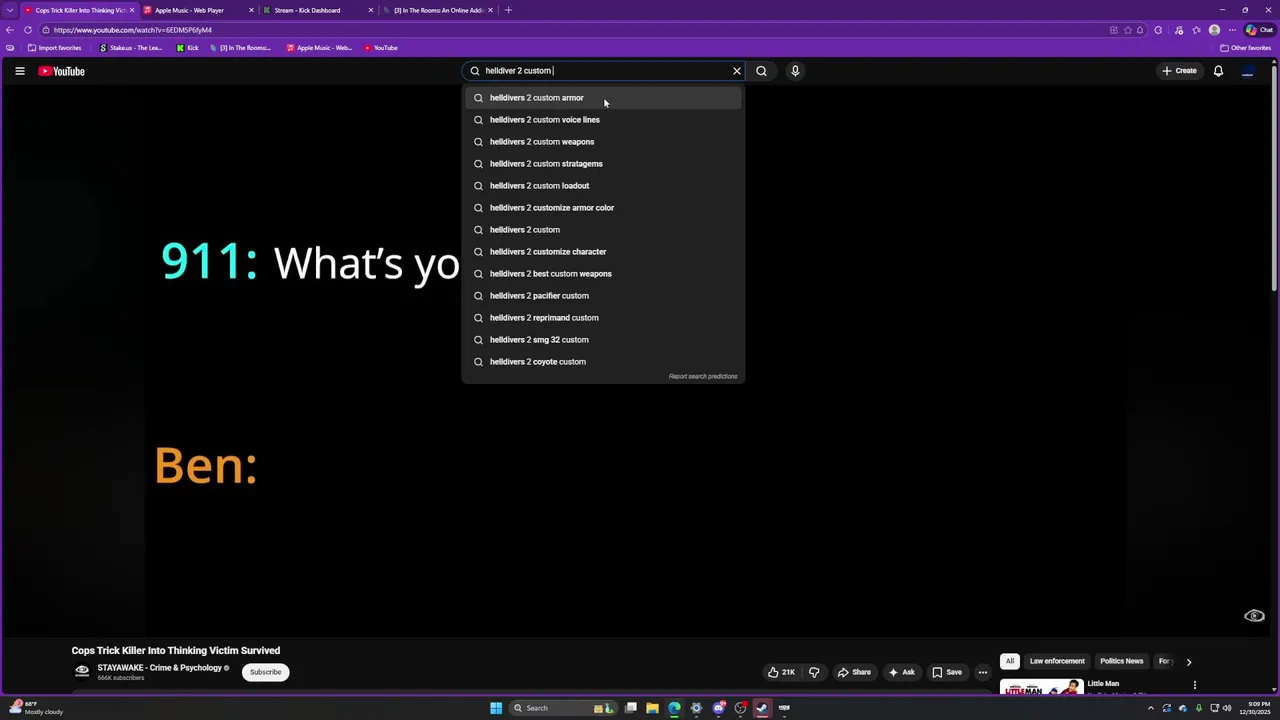The width and height of the screenshot is (1280, 720).
Task: Open Stake.us bookmark
Action: pyautogui.click(x=131, y=48)
